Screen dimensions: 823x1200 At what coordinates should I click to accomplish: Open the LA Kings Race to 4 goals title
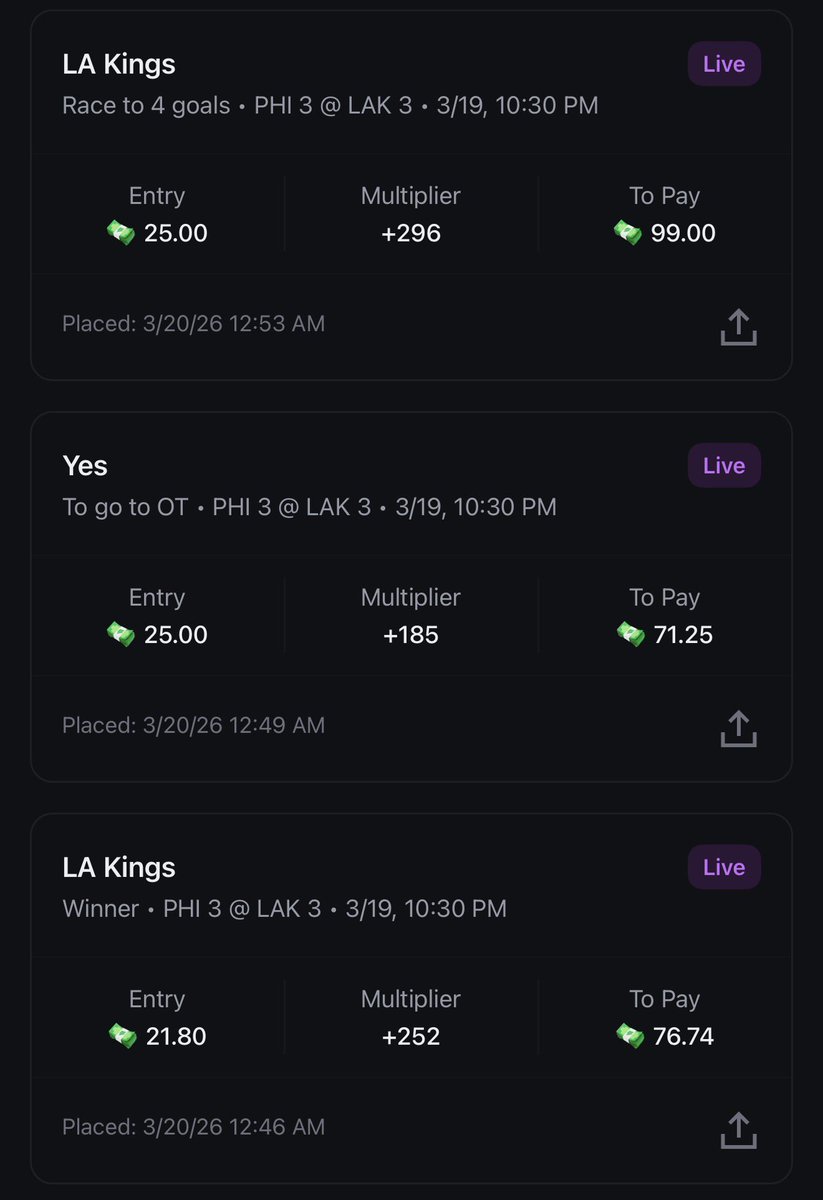(119, 64)
